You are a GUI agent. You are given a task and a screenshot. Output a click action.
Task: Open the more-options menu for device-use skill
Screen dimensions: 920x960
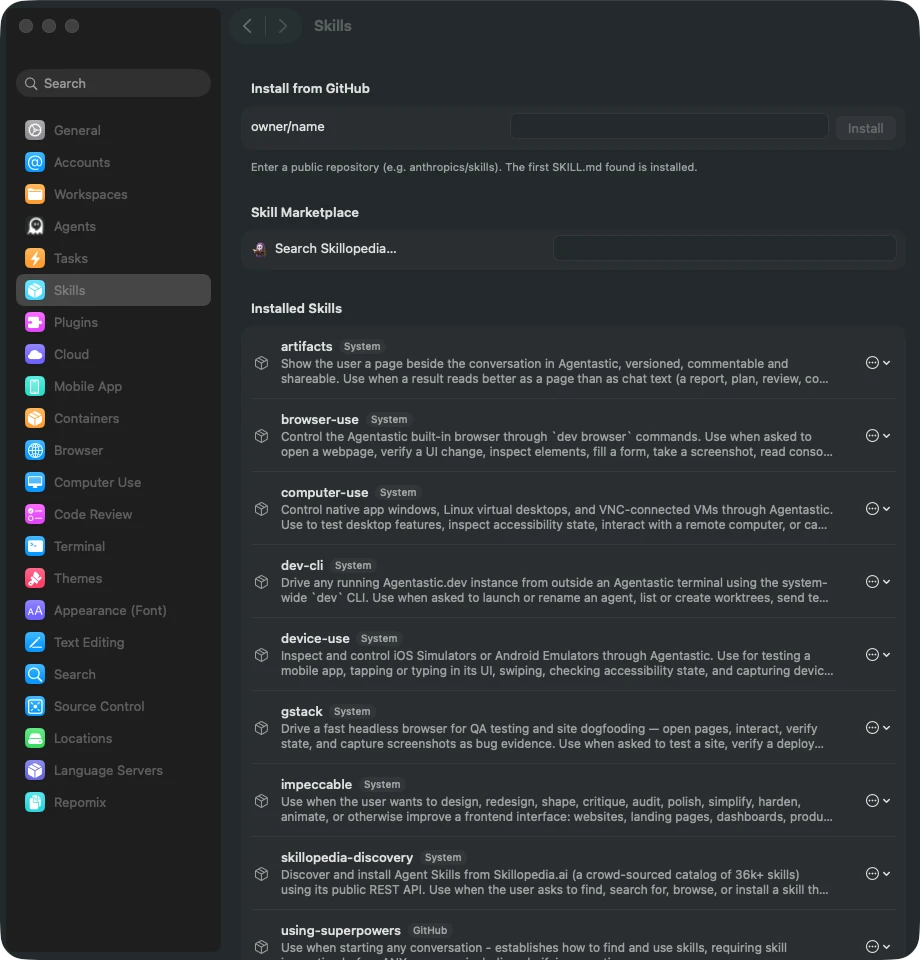pyautogui.click(x=878, y=654)
